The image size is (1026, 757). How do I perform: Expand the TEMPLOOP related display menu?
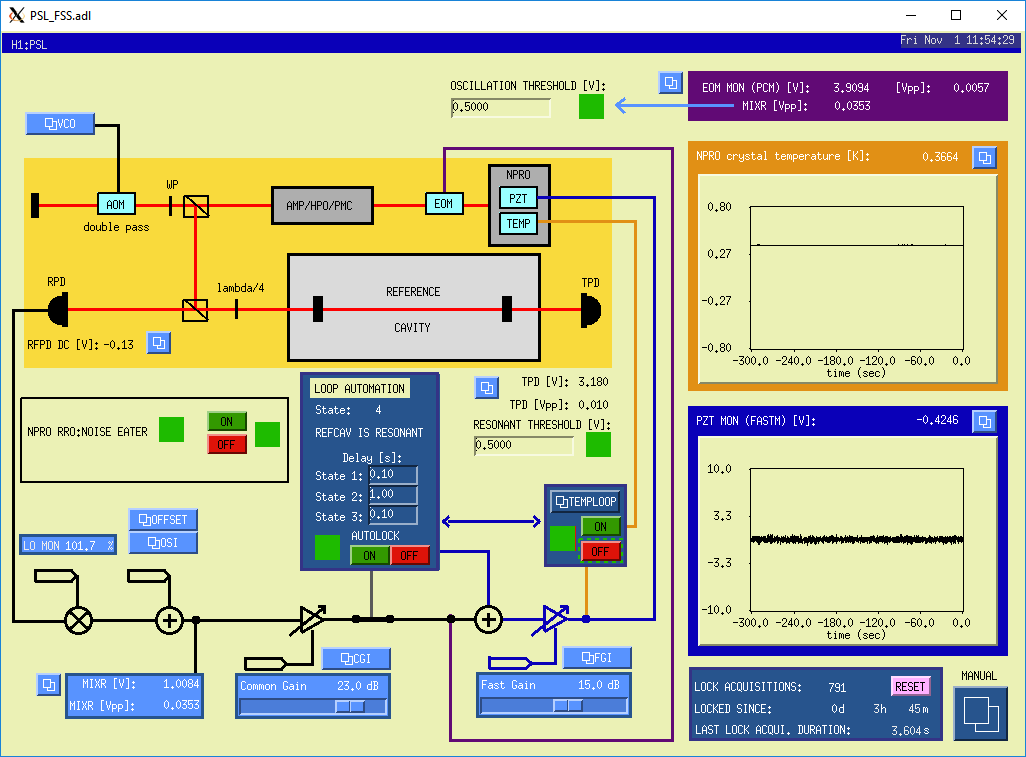coord(585,502)
